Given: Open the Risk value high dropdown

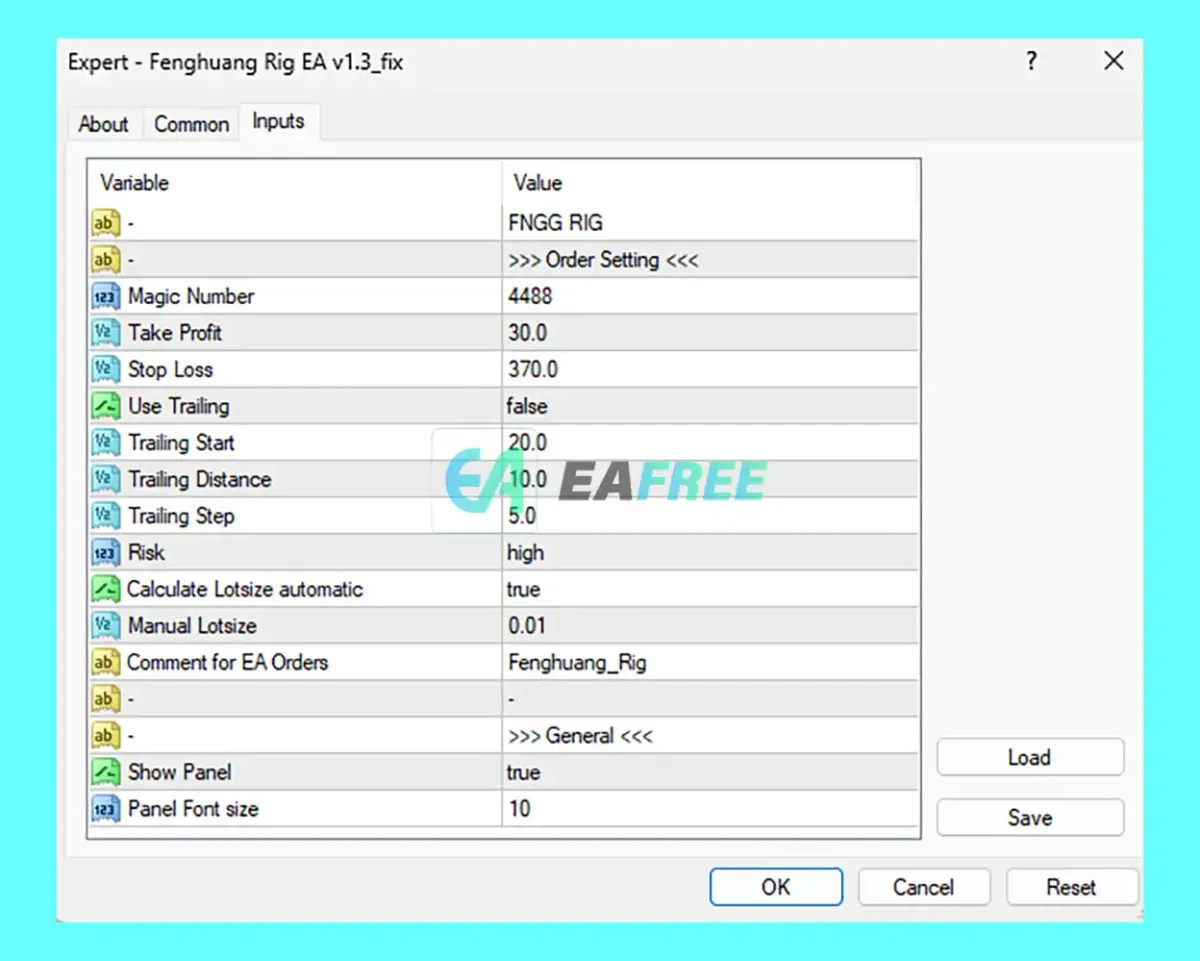Looking at the screenshot, I should tap(710, 553).
